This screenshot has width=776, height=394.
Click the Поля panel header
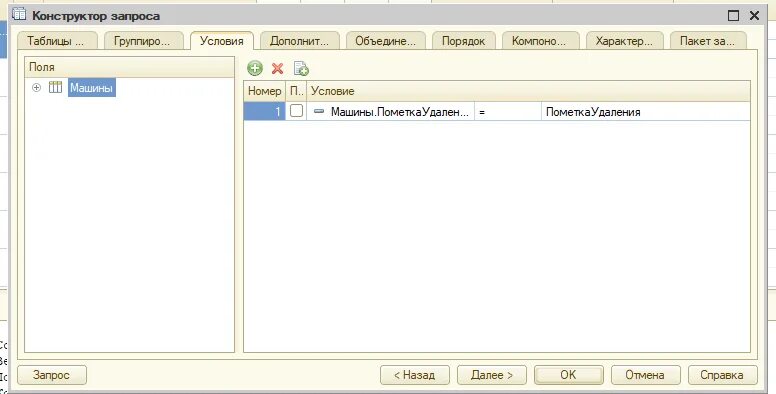(129, 67)
